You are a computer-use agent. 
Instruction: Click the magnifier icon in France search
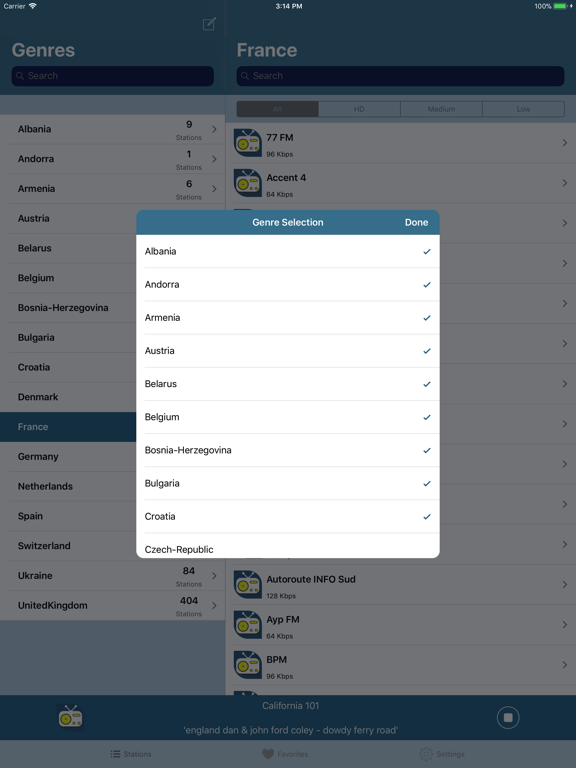point(245,76)
